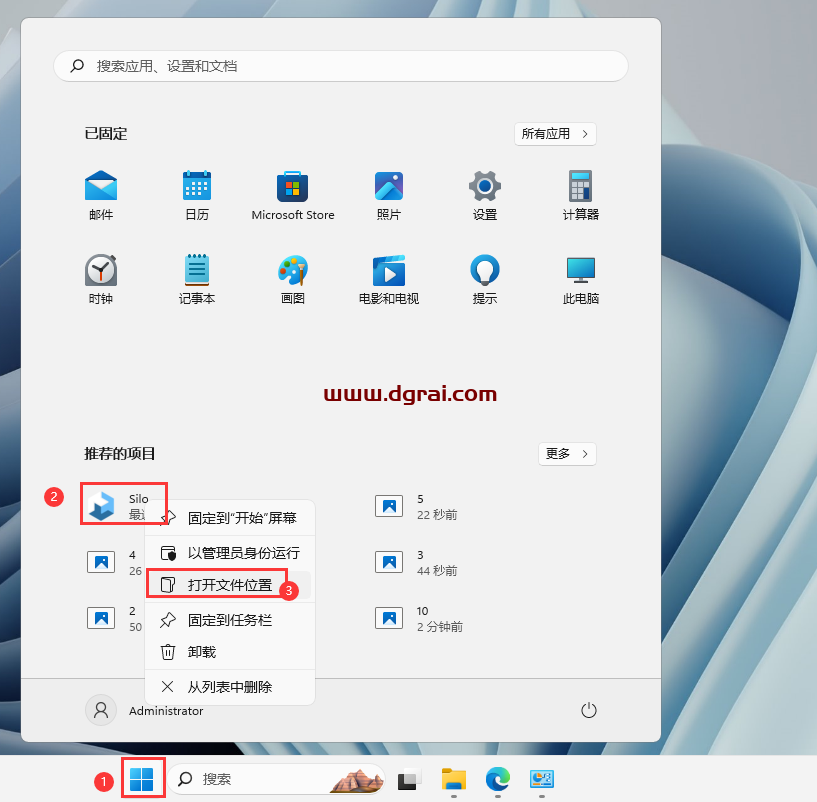817x802 pixels.
Task: Choose 以管理员身份运行 from context menu
Action: pos(230,553)
